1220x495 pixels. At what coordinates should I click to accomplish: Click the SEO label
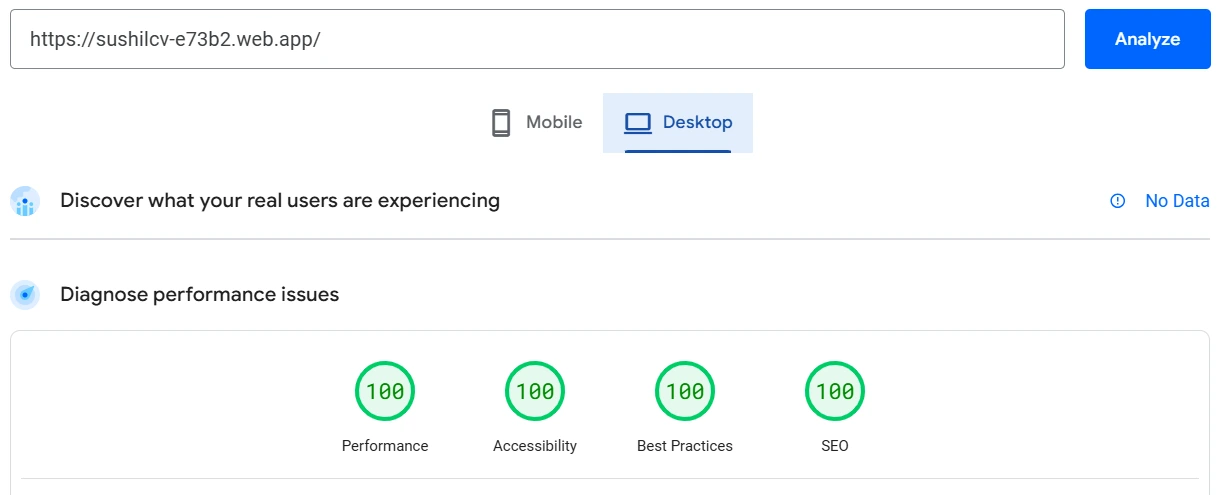835,446
